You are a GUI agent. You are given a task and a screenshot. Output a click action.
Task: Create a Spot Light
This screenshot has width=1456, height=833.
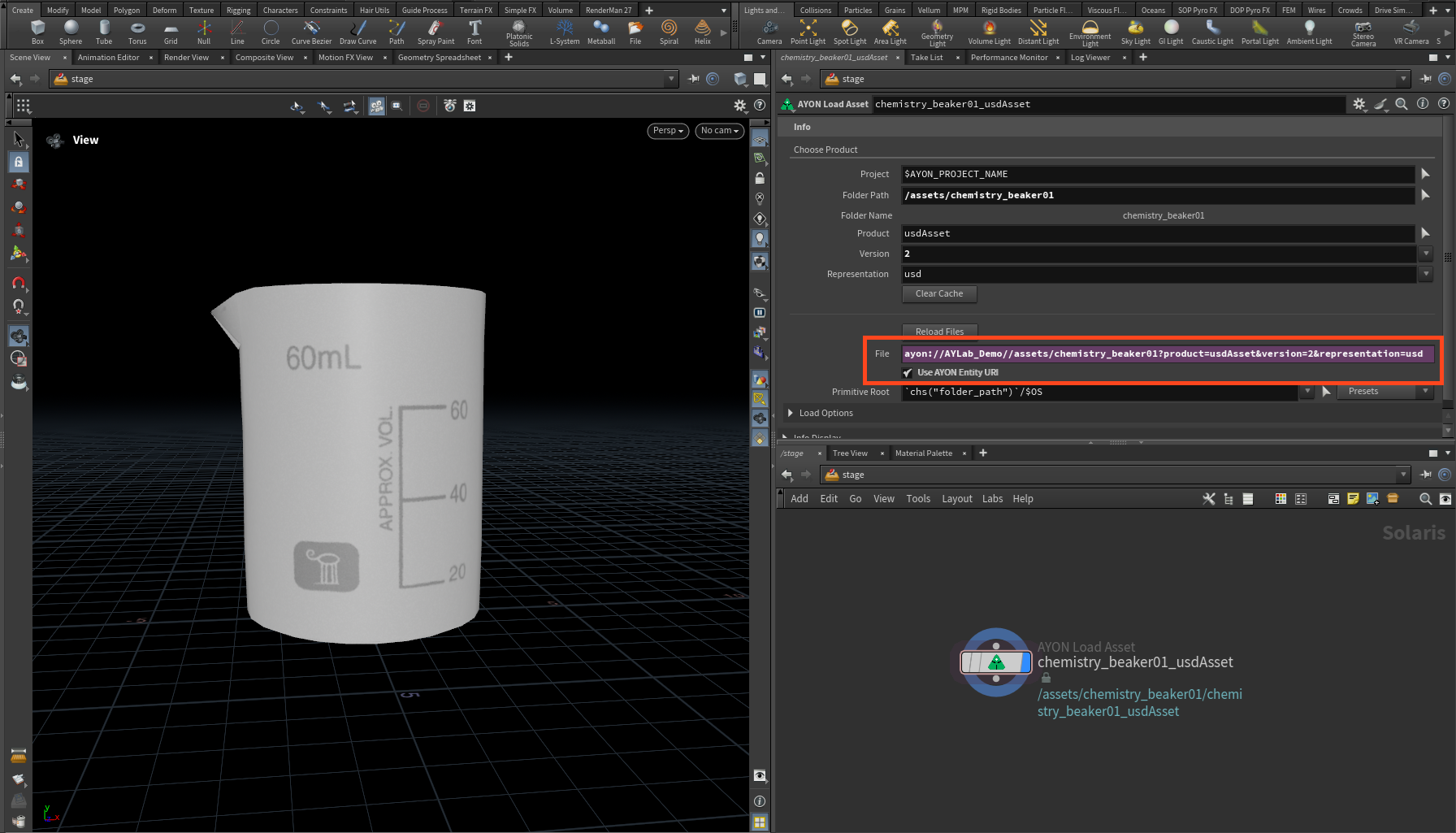pyautogui.click(x=850, y=33)
